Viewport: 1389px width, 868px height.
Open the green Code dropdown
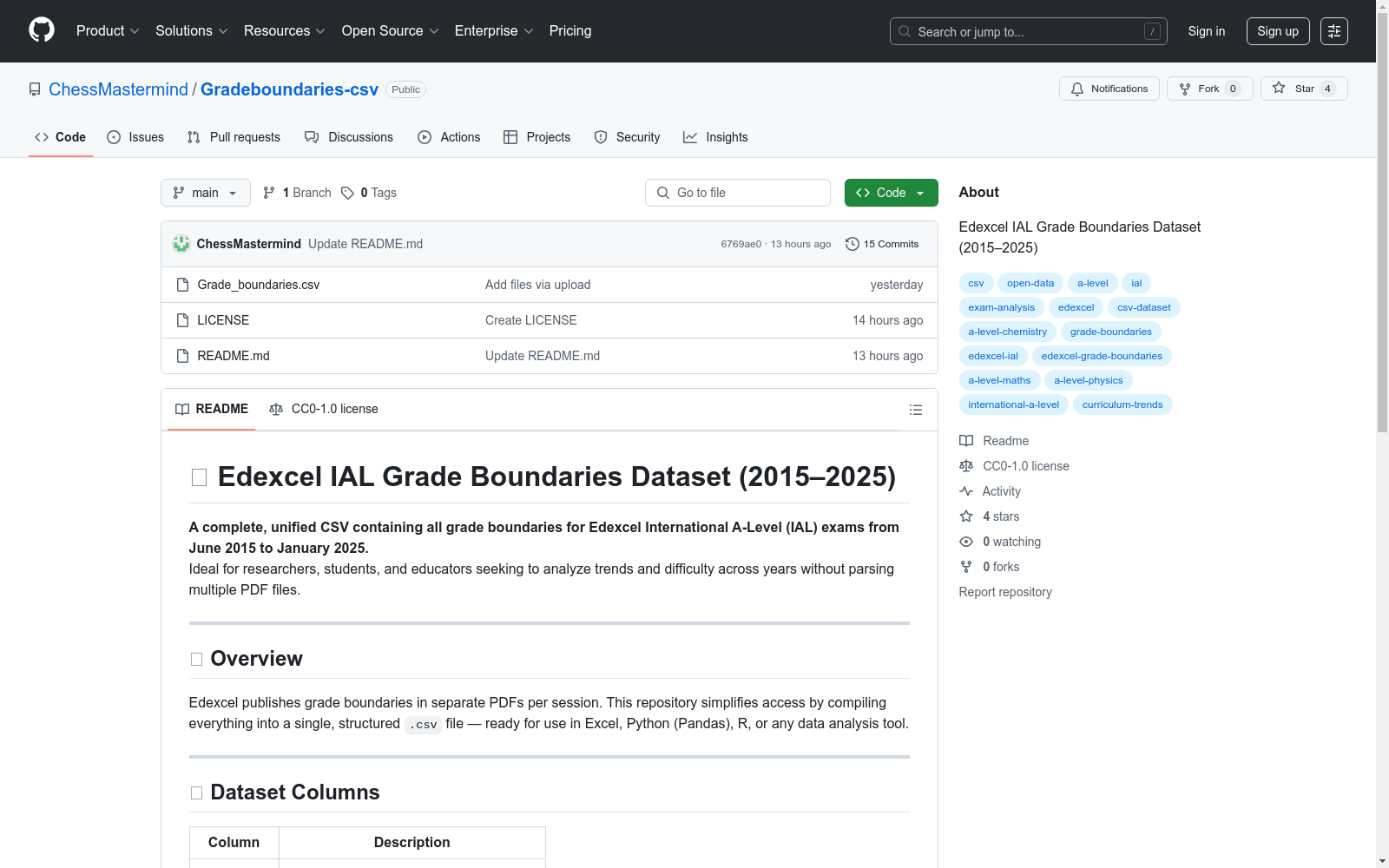(x=891, y=193)
